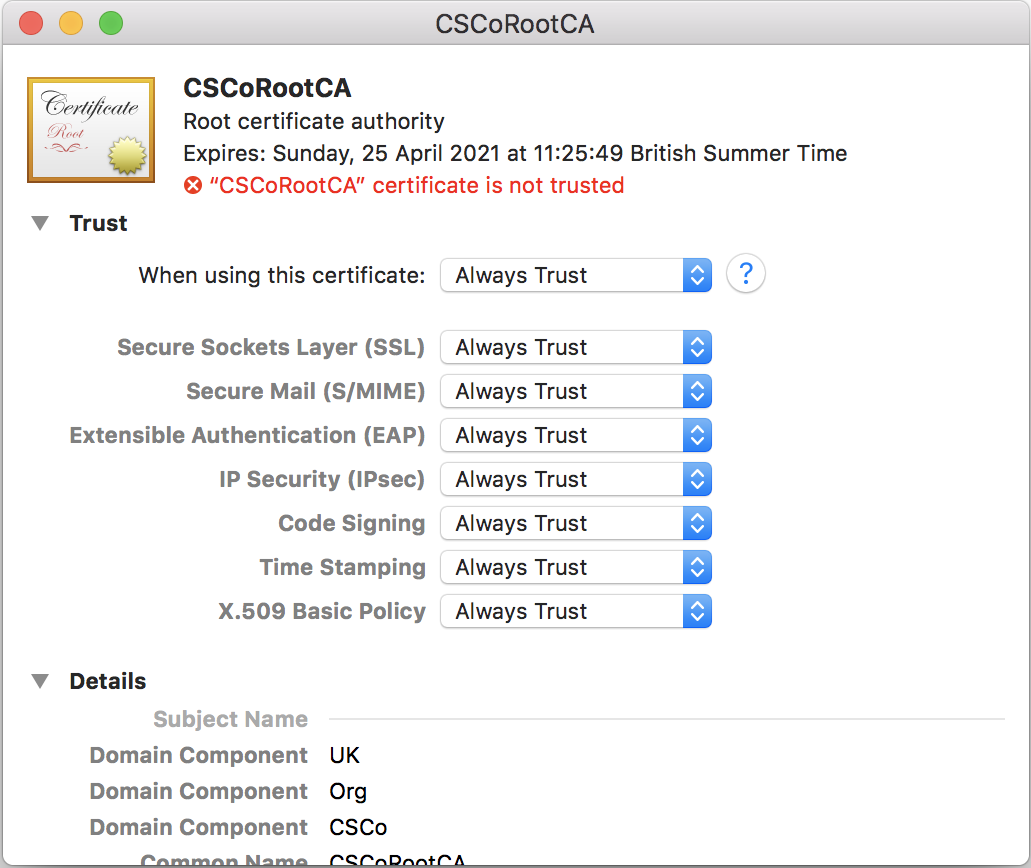This screenshot has height=868, width=1031.
Task: Open the Secure Mail (S/MIME) trust dropdown
Action: (x=575, y=391)
